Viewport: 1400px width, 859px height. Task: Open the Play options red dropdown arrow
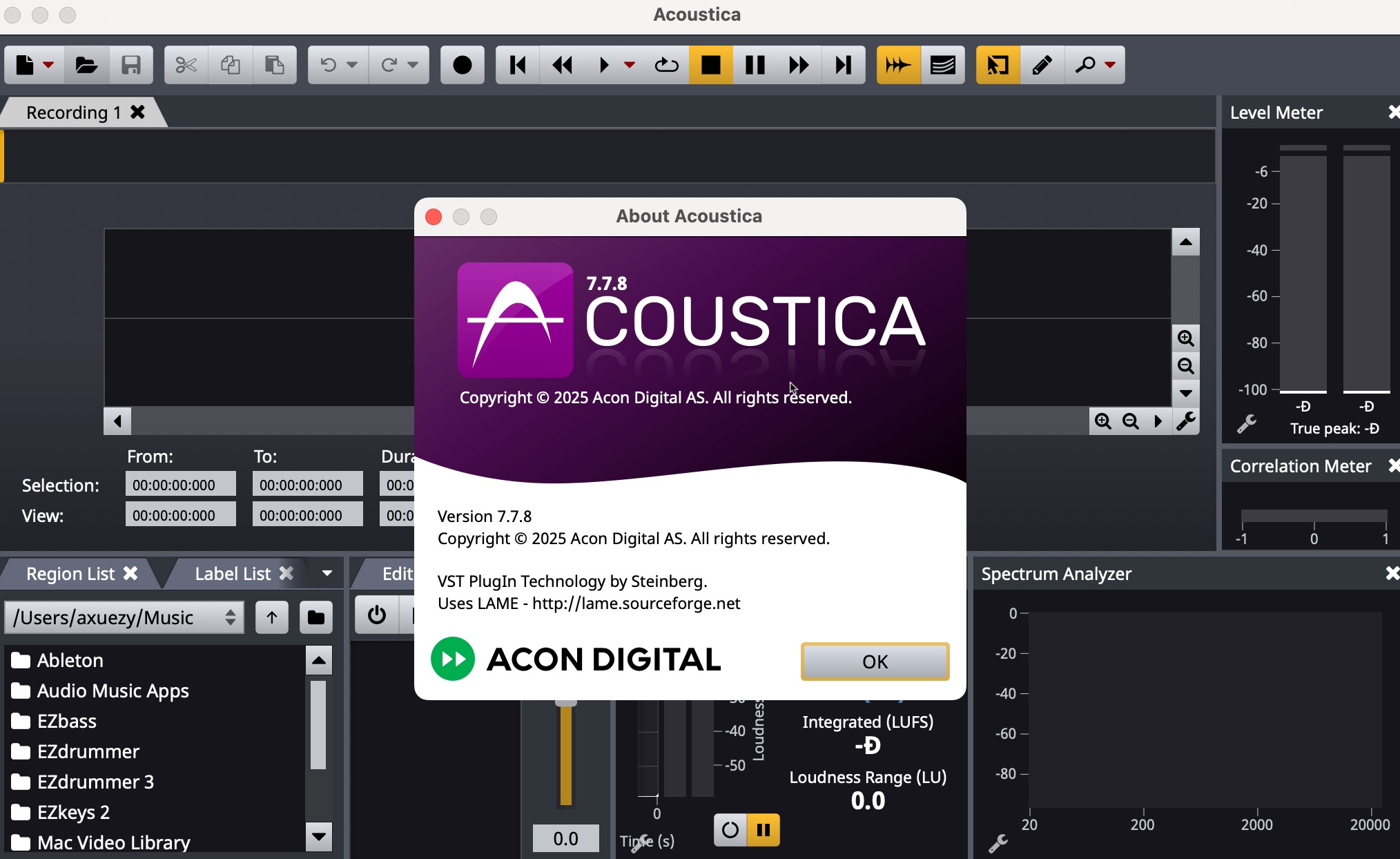tap(630, 65)
